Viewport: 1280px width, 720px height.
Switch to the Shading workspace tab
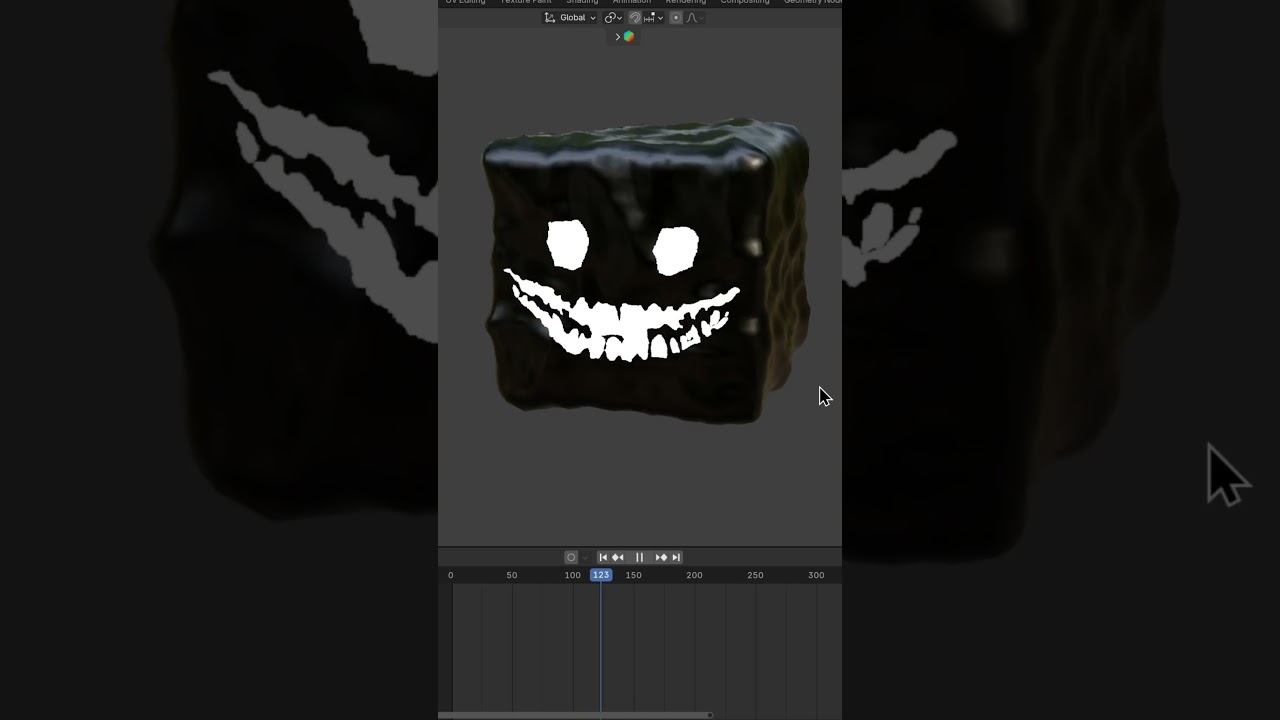[582, 2]
